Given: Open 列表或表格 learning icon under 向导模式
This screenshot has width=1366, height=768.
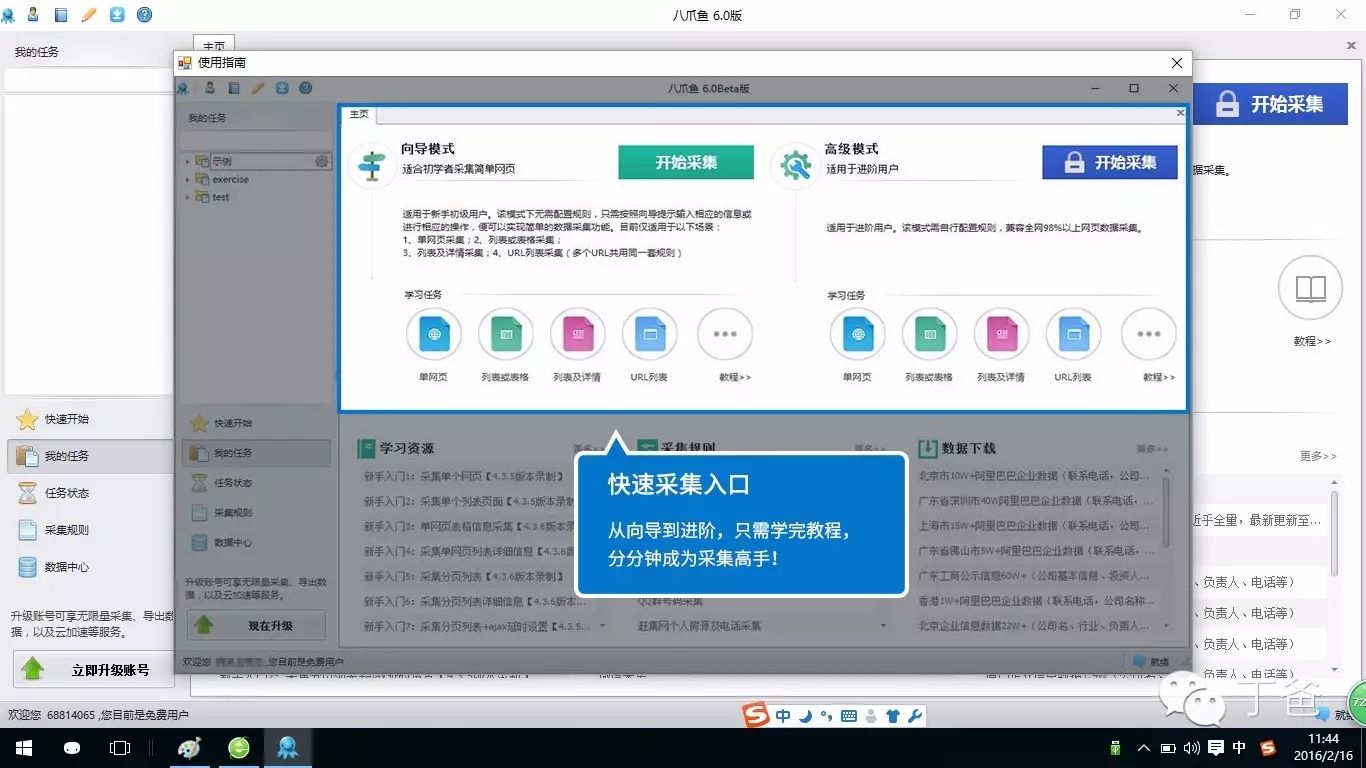Looking at the screenshot, I should click(506, 335).
